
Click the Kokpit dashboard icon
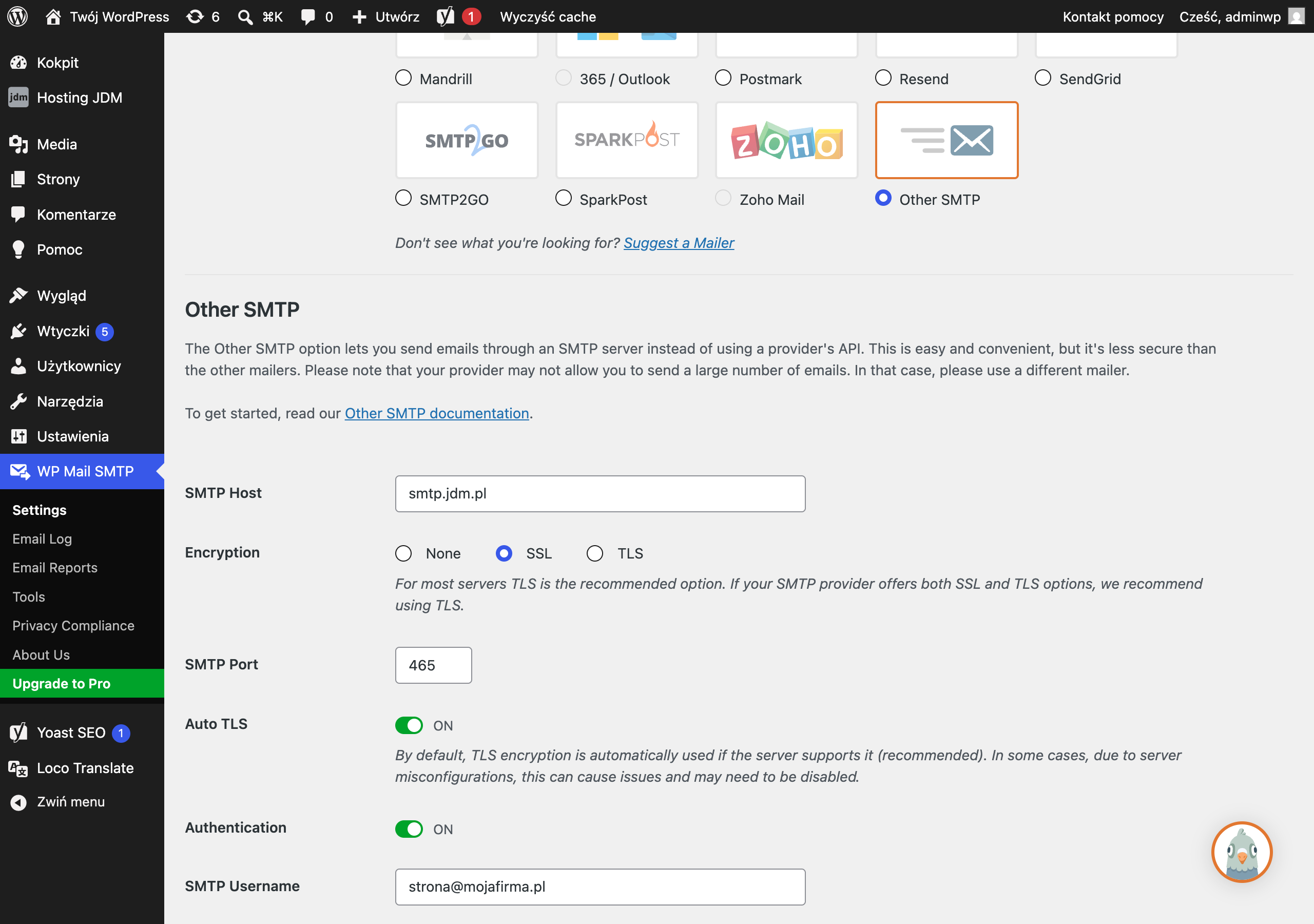(18, 63)
